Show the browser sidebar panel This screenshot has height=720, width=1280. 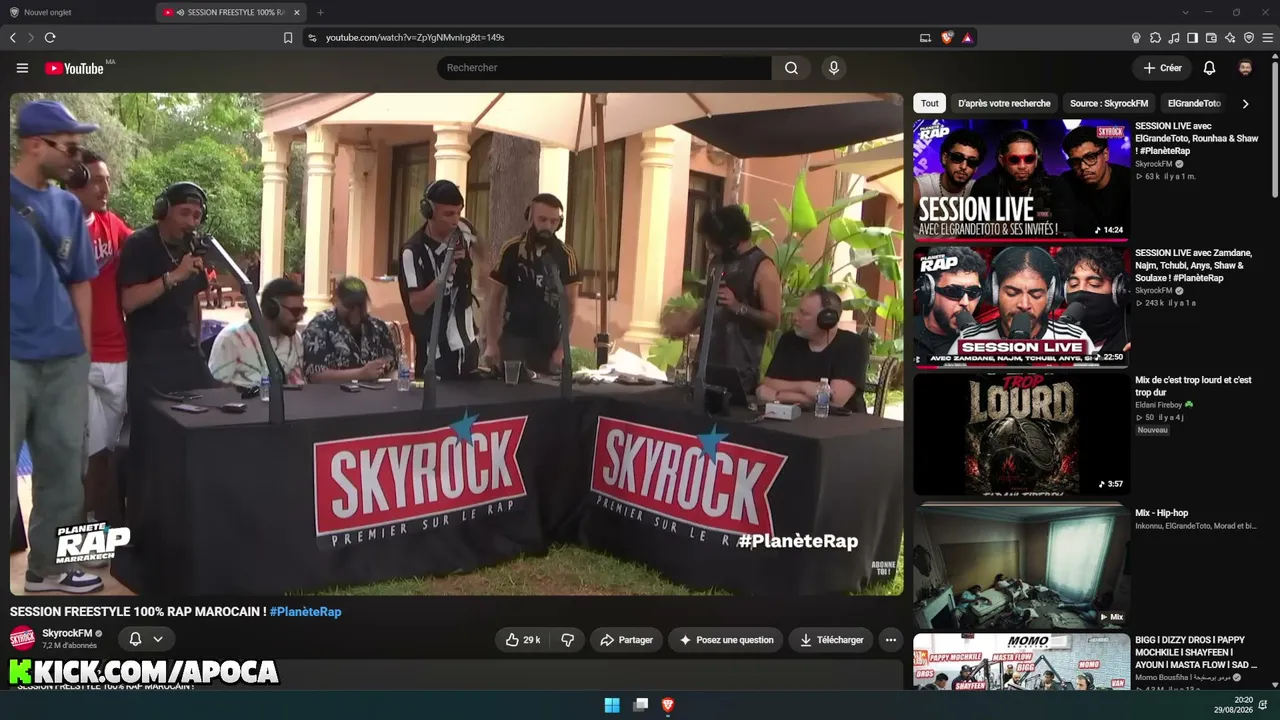[x=1193, y=38]
